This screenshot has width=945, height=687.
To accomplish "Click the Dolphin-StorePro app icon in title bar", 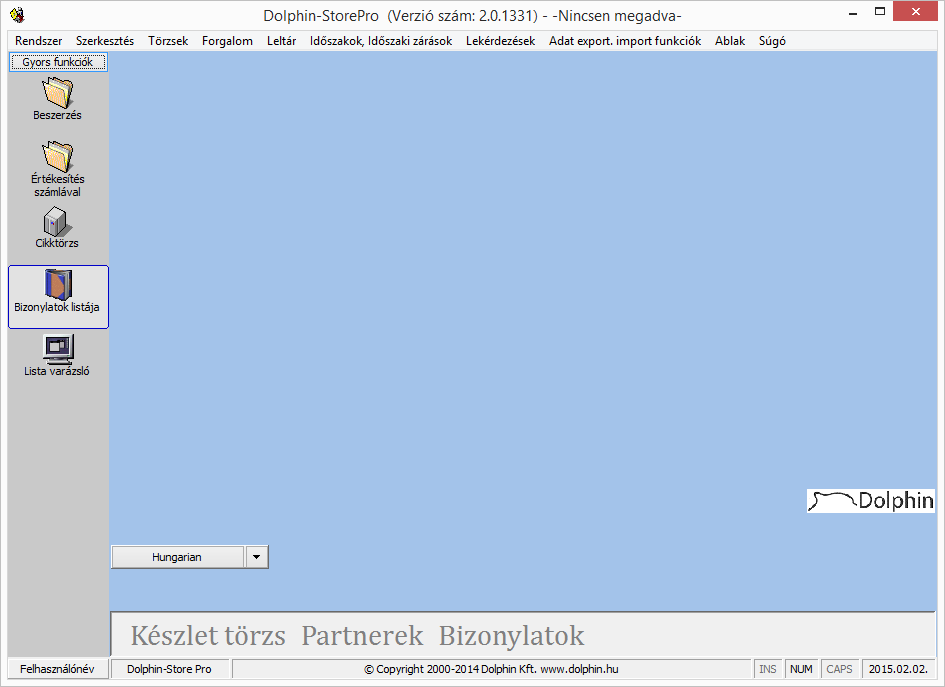I will [x=17, y=14].
